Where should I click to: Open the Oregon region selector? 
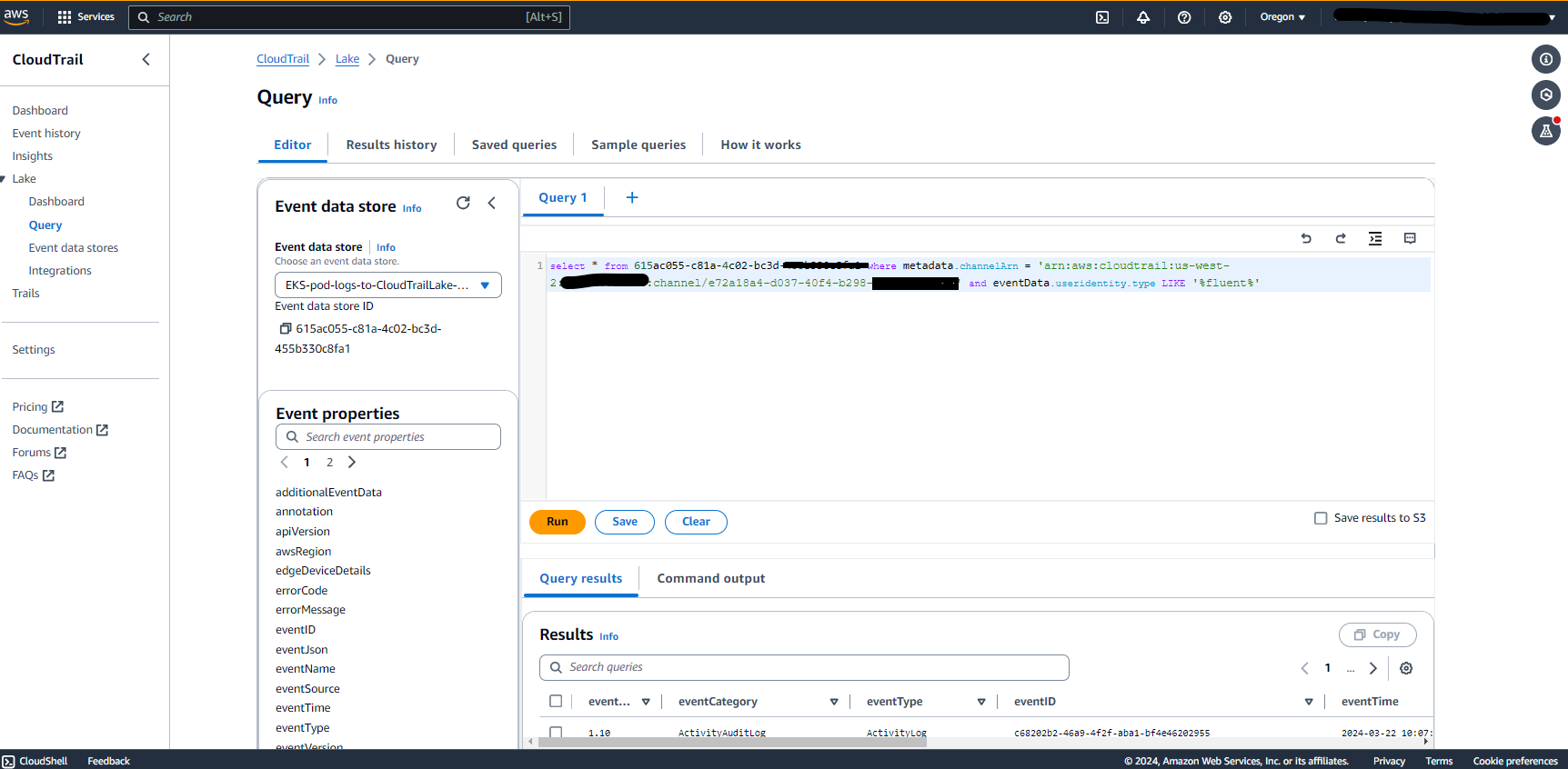(1282, 17)
